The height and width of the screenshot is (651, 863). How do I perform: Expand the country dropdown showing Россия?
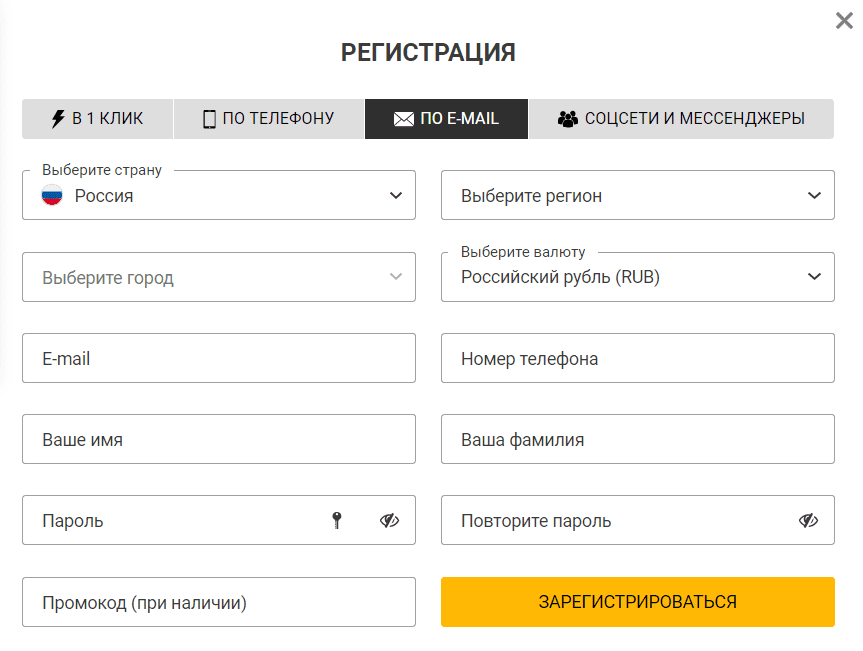[x=218, y=196]
